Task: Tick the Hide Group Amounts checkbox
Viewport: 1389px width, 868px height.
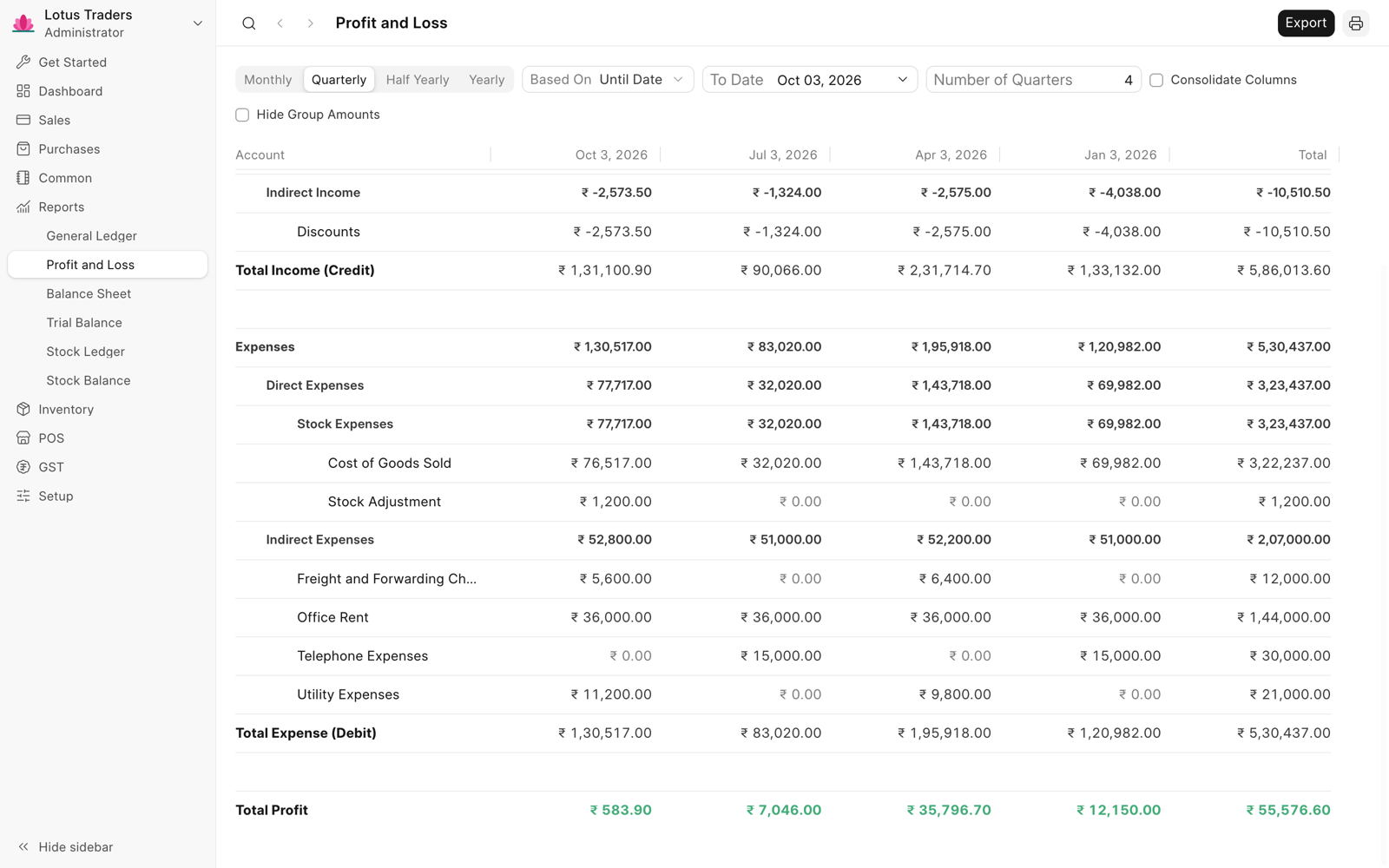Action: pyautogui.click(x=242, y=115)
